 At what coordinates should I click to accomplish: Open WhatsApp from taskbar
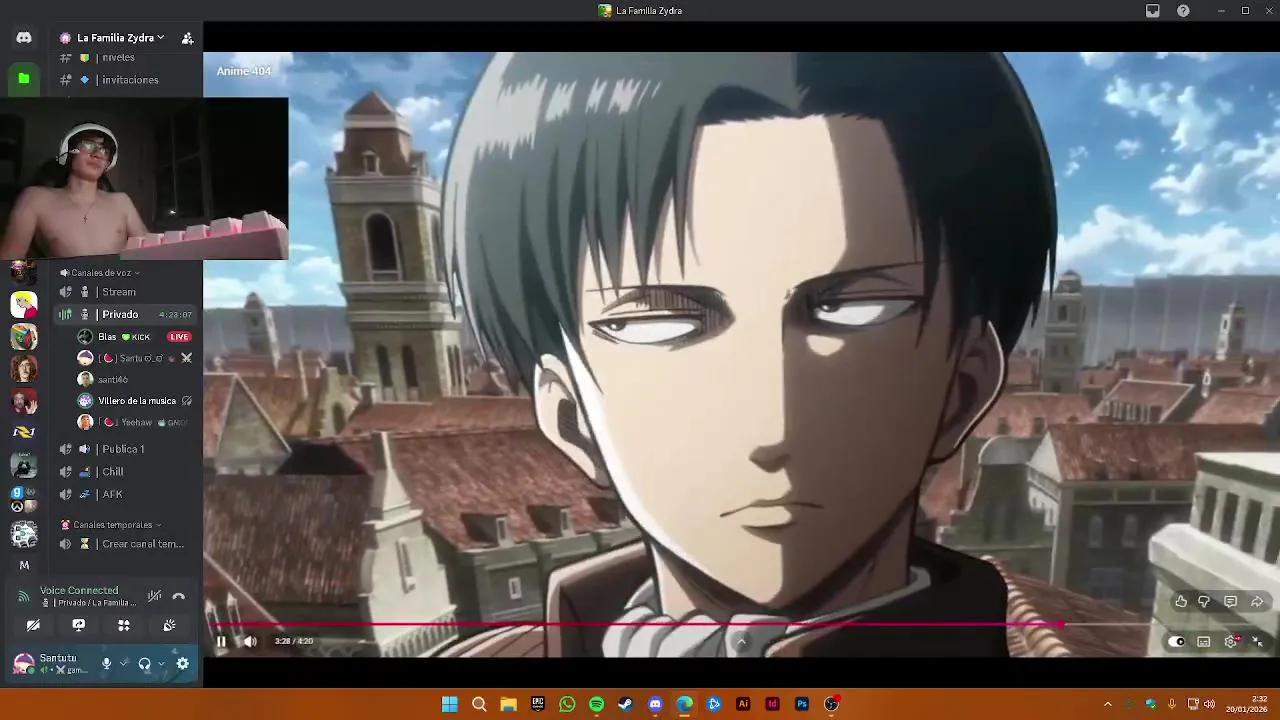tap(567, 704)
